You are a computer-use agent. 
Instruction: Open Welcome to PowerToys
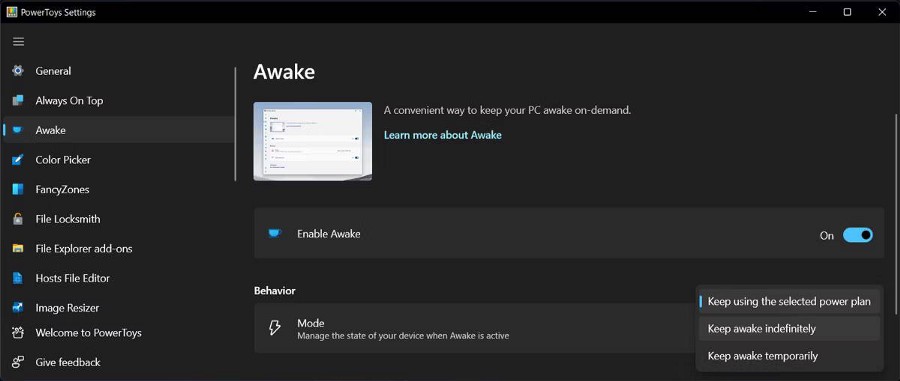(x=118, y=333)
